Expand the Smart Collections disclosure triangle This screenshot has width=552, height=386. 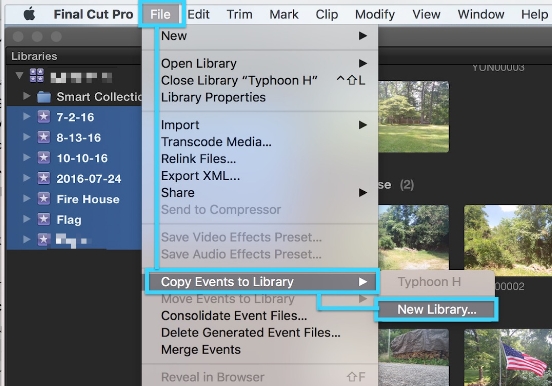pos(26,96)
